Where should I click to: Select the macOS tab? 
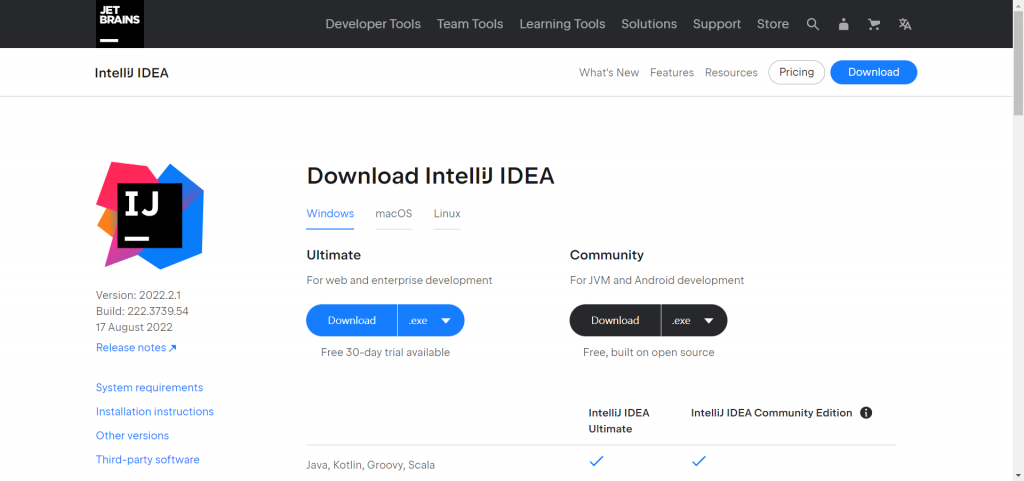coord(394,213)
